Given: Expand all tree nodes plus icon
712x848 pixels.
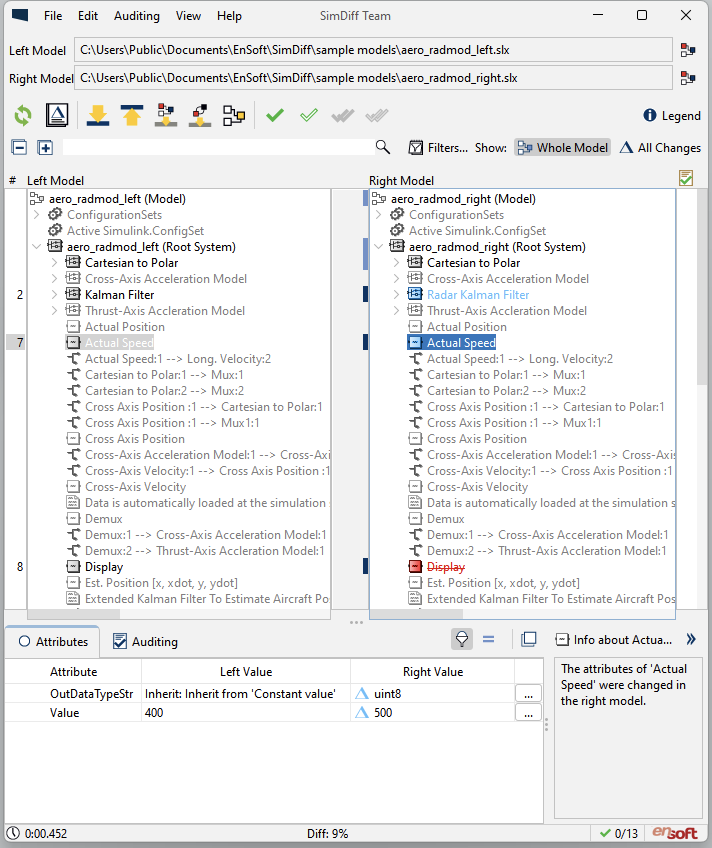Looking at the screenshot, I should click(45, 147).
